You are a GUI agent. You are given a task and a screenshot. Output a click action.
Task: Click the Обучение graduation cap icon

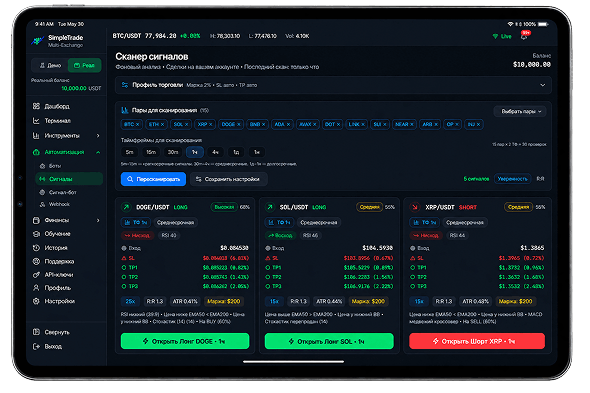click(36, 234)
